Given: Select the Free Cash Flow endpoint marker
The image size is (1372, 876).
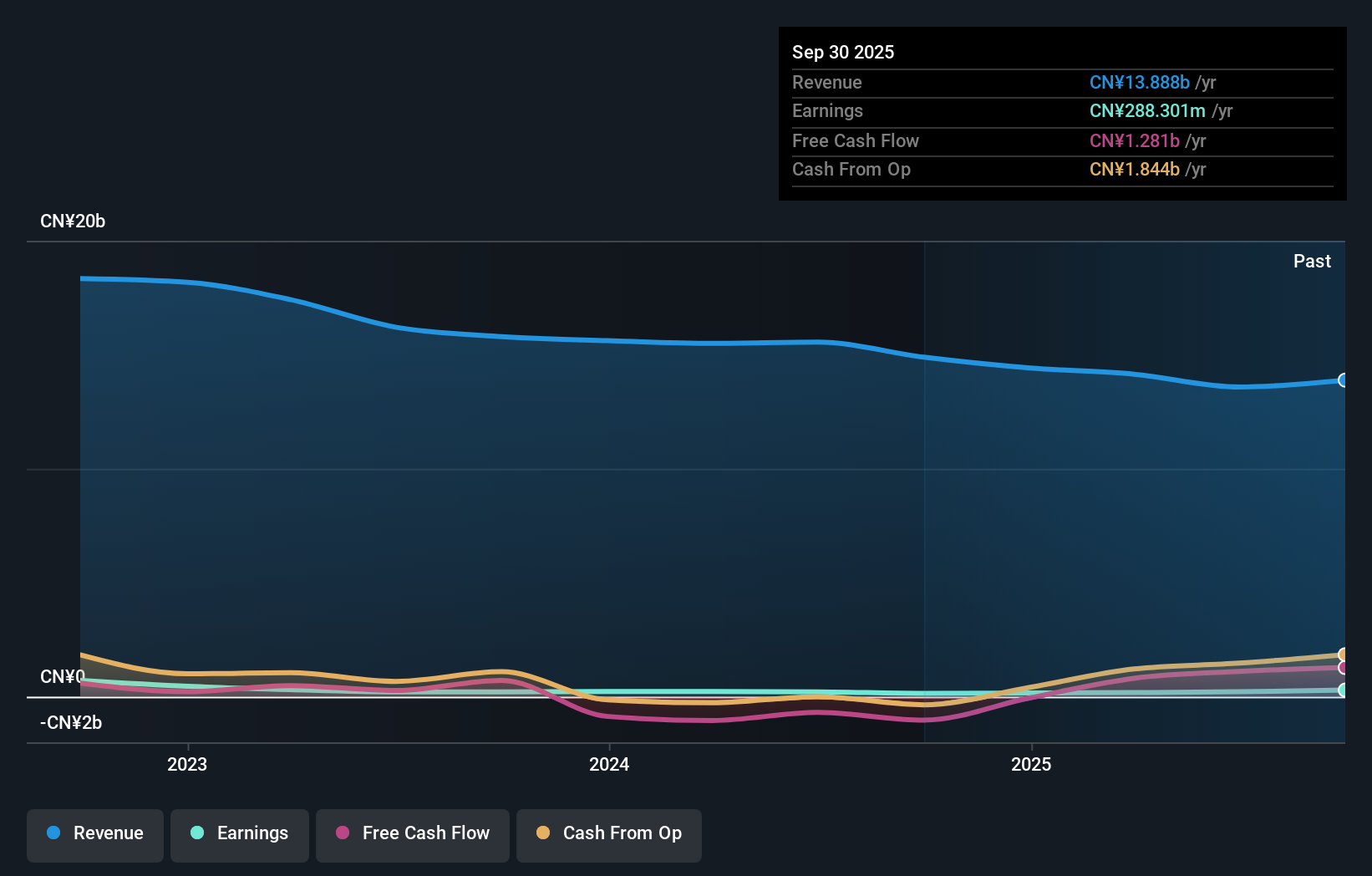Looking at the screenshot, I should click(x=1343, y=668).
